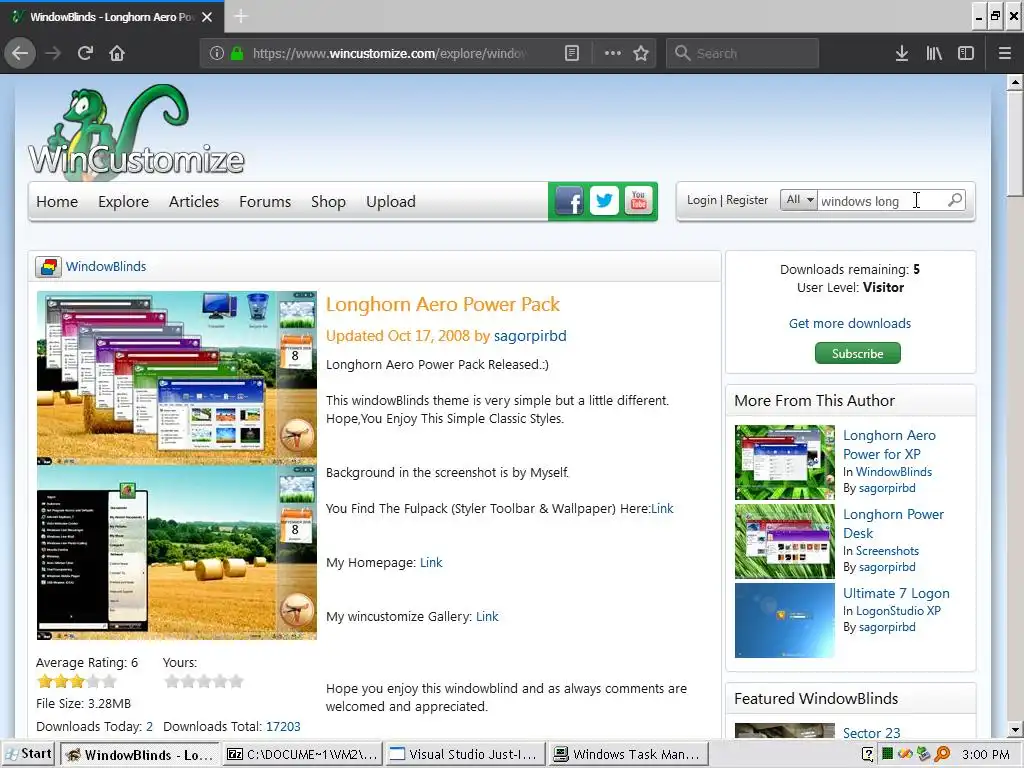Click the site search field containing 'windows long'
This screenshot has width=1024, height=768.
click(880, 200)
